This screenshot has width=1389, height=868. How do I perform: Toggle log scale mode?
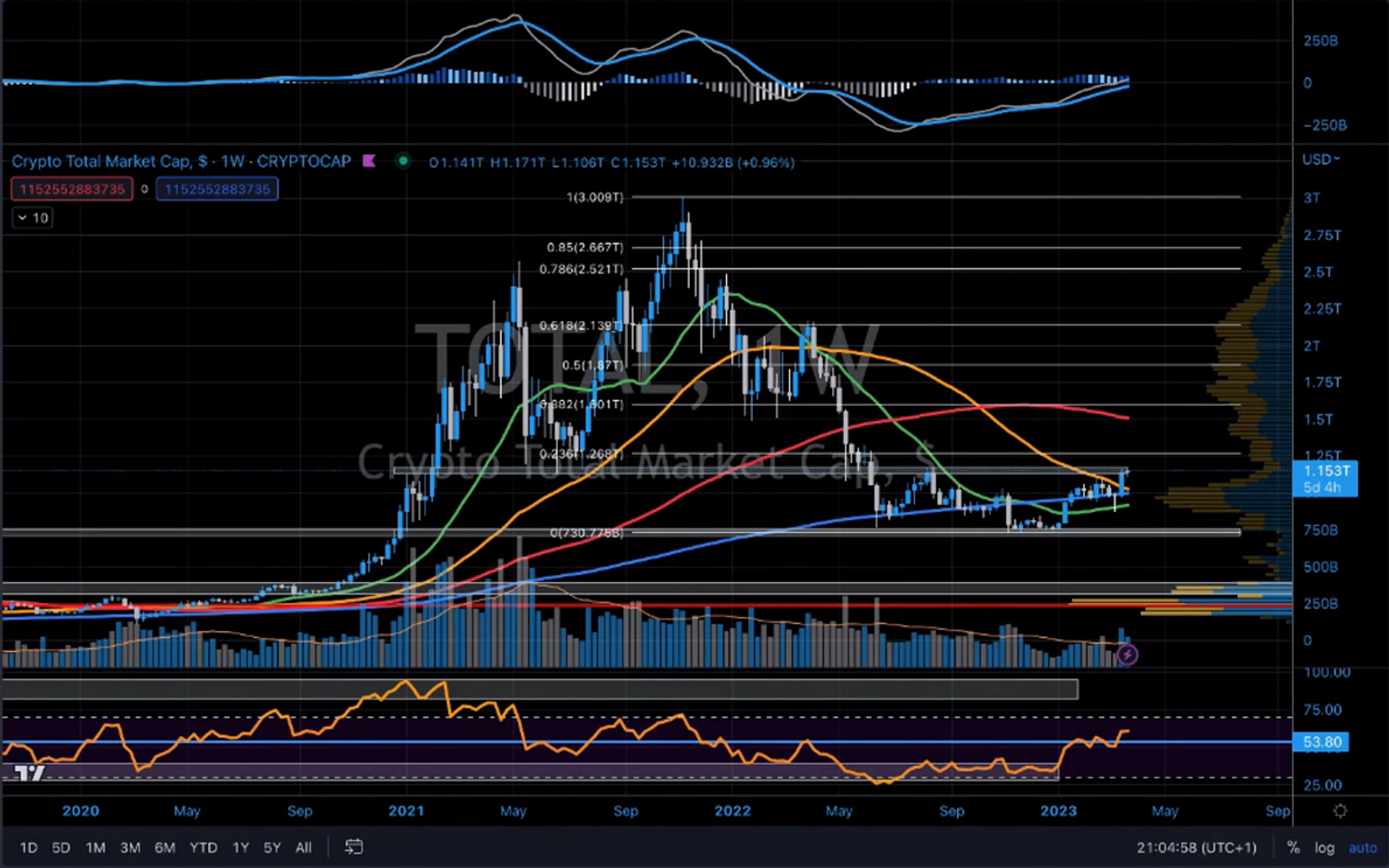click(x=1324, y=848)
